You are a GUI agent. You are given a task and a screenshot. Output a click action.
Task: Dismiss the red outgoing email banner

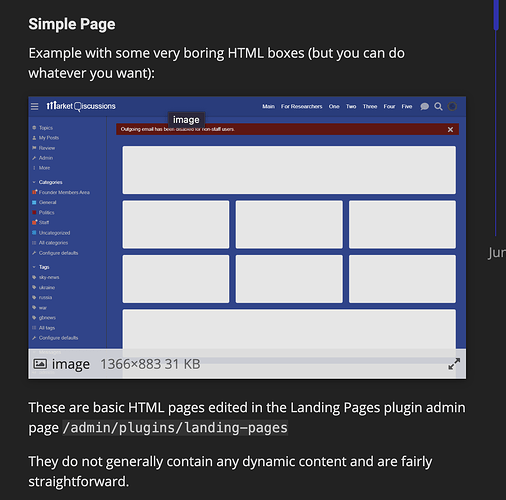point(450,129)
